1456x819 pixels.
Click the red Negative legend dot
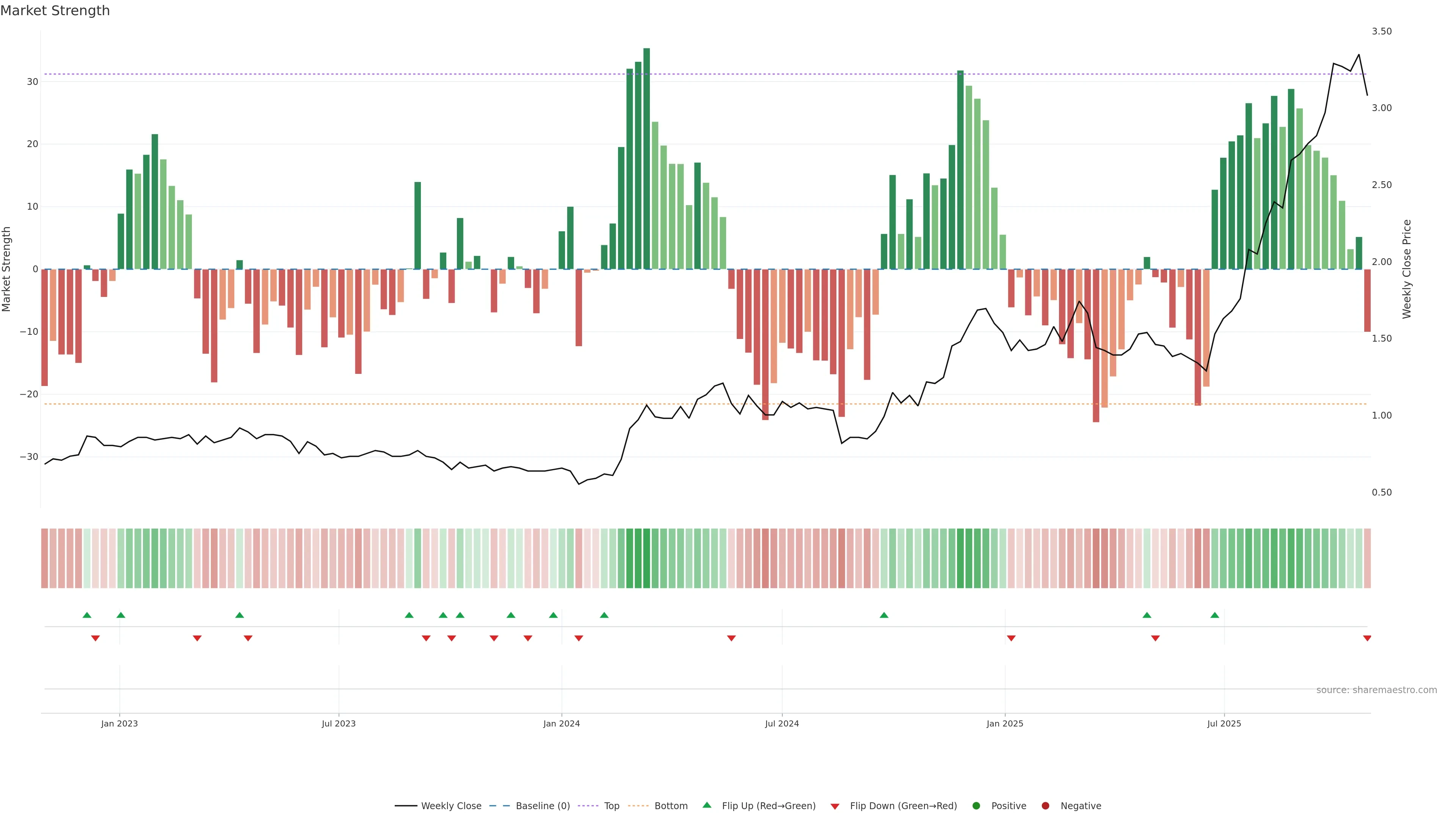(1045, 806)
